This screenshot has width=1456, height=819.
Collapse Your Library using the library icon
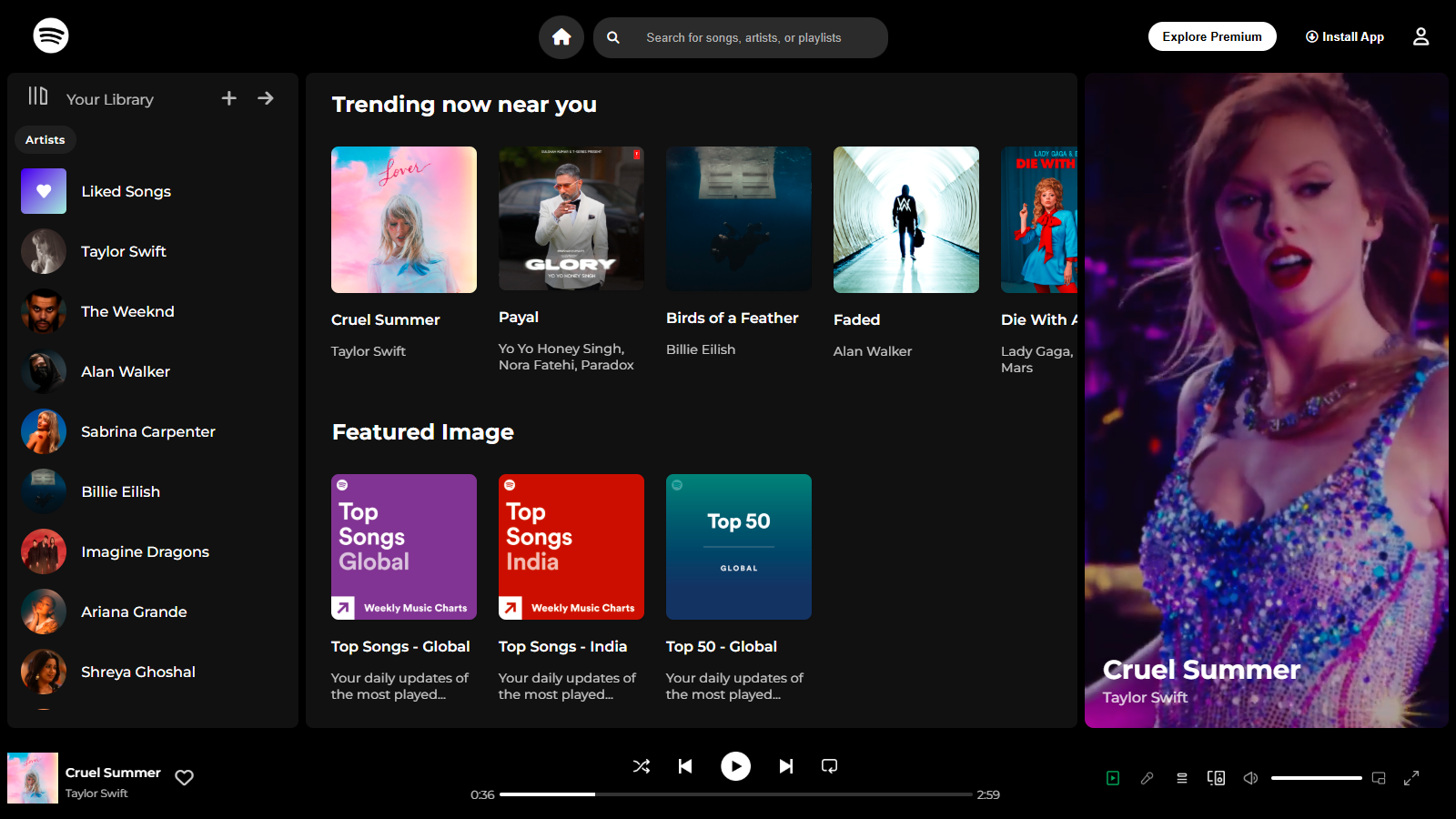click(x=38, y=96)
